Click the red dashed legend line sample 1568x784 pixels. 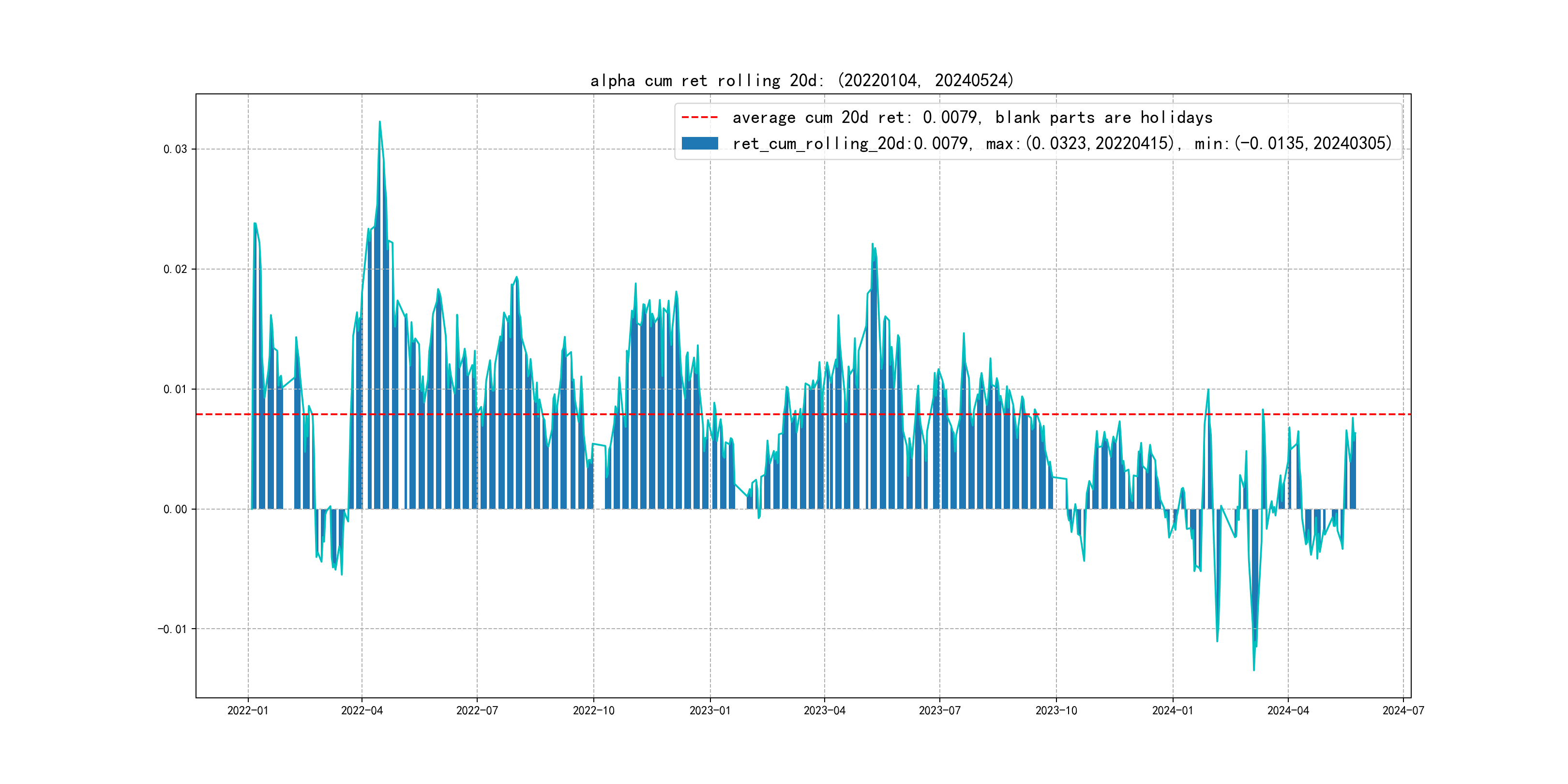click(x=699, y=117)
